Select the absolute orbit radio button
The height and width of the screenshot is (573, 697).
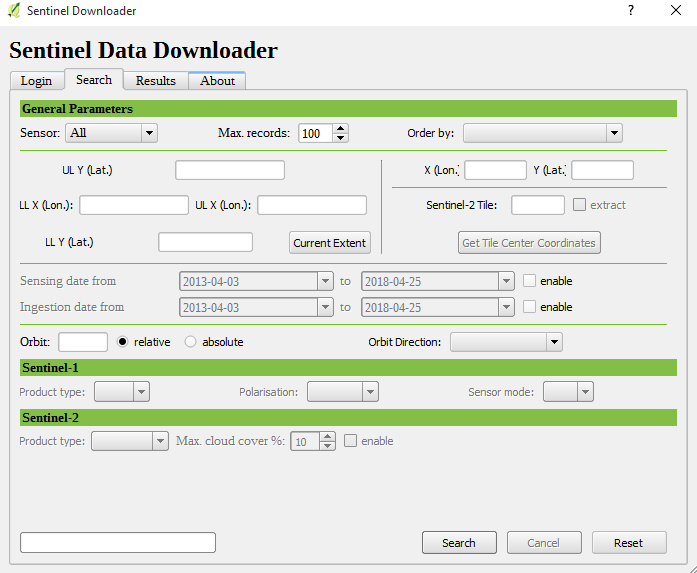tap(191, 342)
